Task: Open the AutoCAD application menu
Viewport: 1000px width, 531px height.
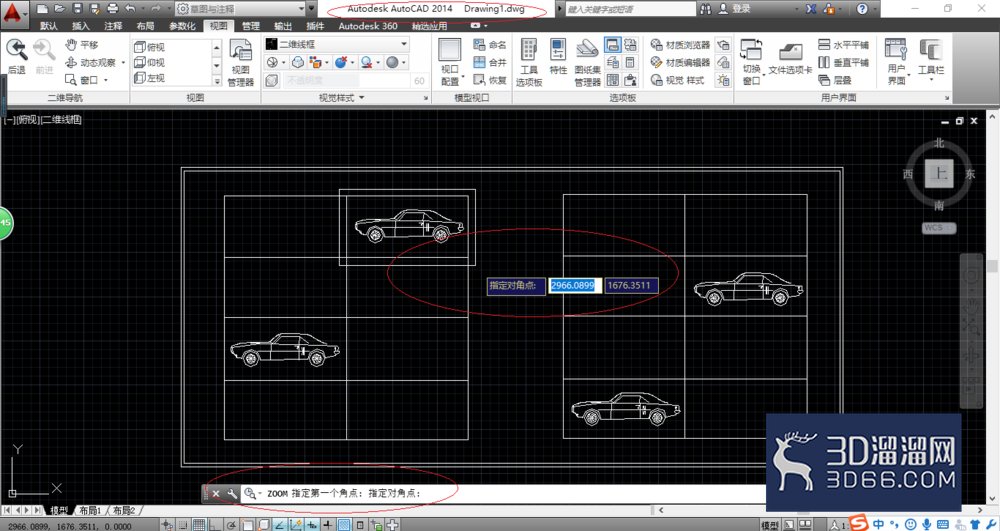Action: [x=14, y=14]
